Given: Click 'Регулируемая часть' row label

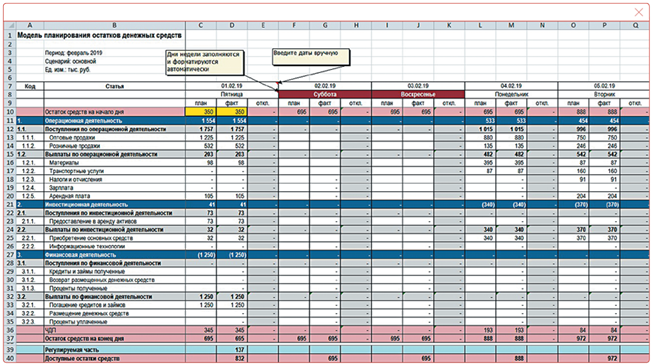Looking at the screenshot, I should pos(72,350).
